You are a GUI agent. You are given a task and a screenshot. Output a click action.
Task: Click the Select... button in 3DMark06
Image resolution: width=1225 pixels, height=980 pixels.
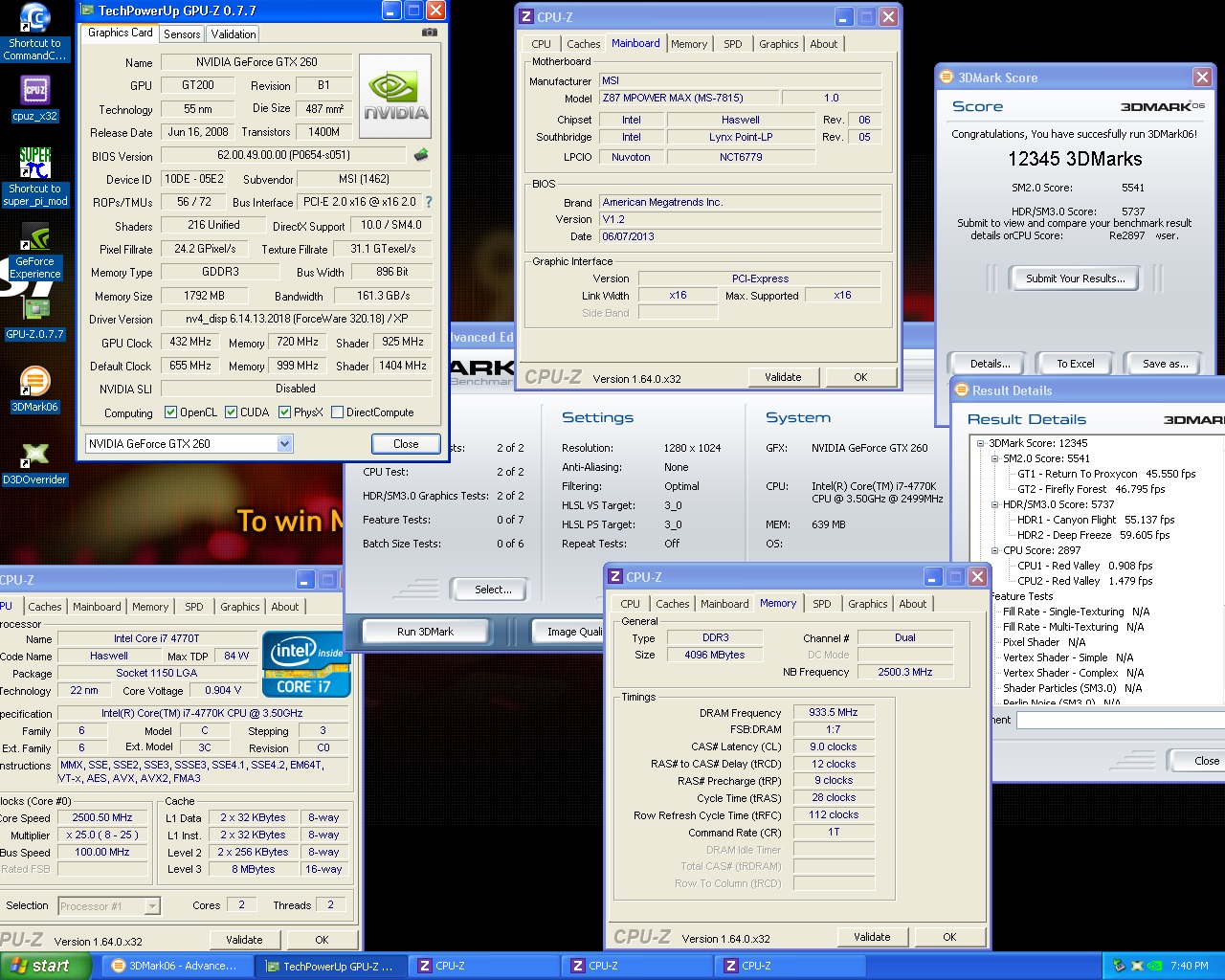493,590
